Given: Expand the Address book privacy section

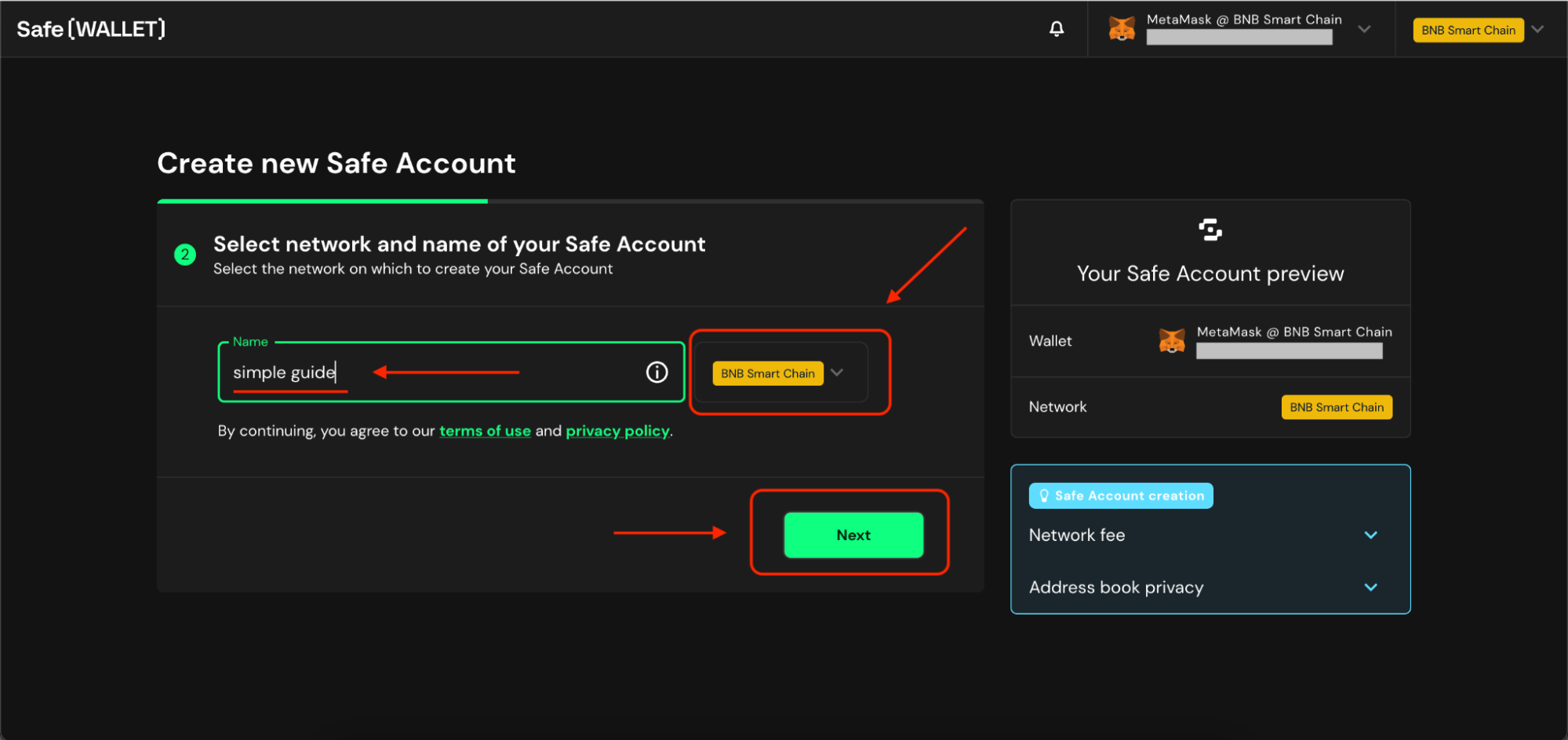Looking at the screenshot, I should coord(1370,587).
